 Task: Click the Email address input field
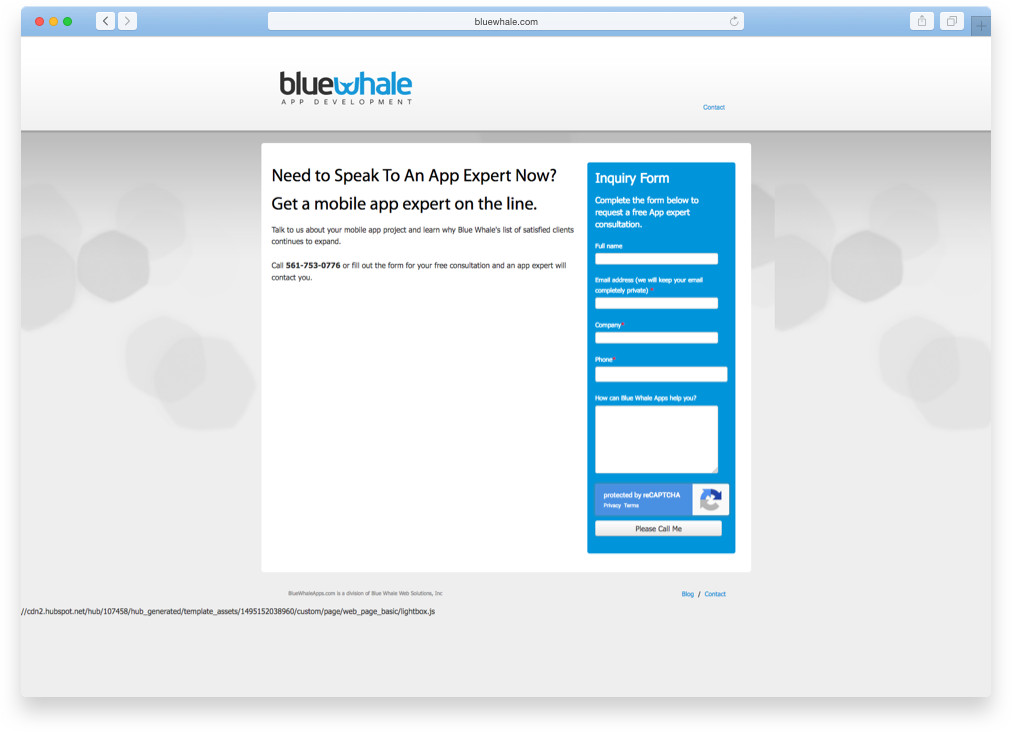click(656, 303)
